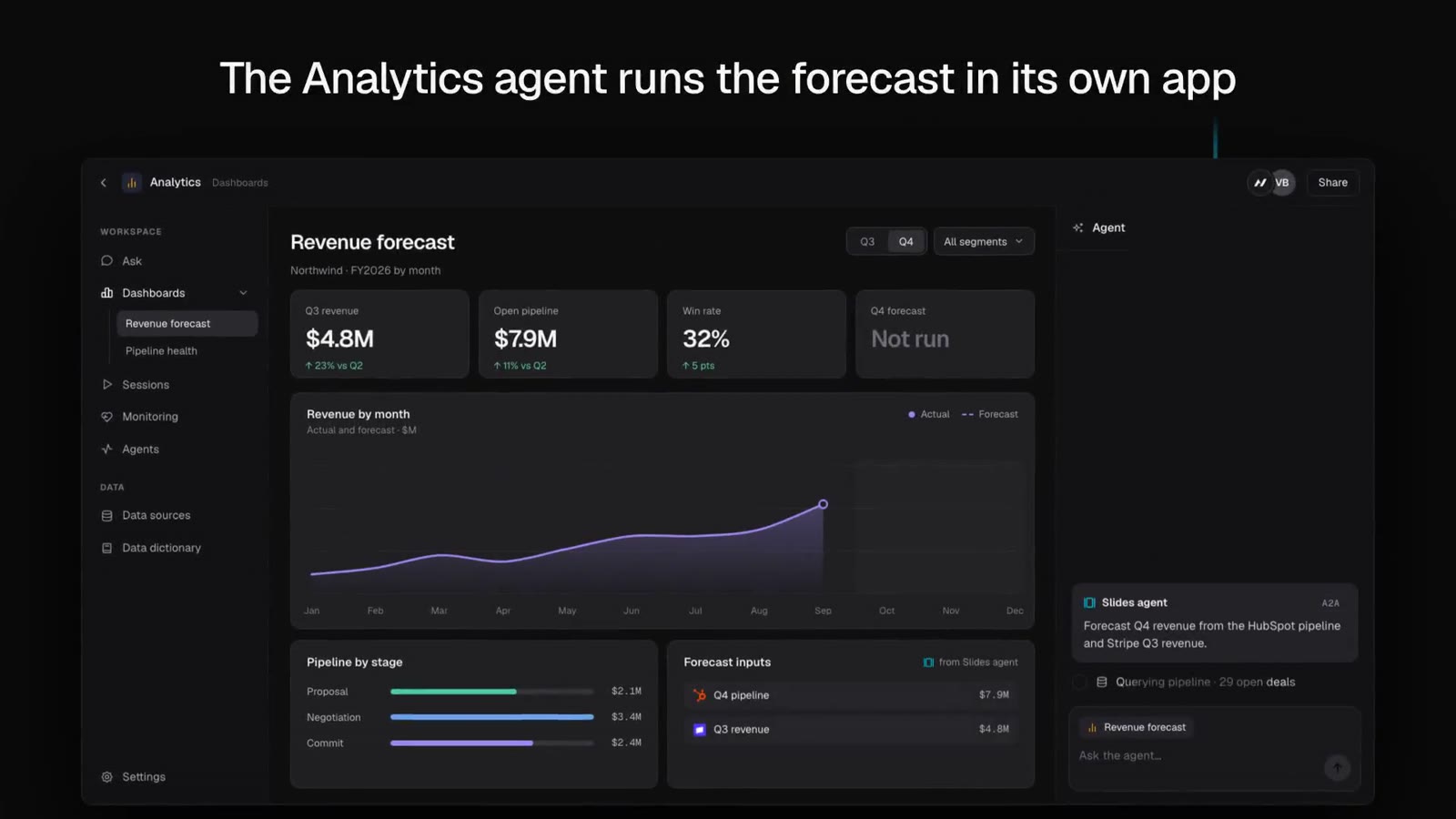
Task: Open the All segments dropdown
Action: click(984, 242)
